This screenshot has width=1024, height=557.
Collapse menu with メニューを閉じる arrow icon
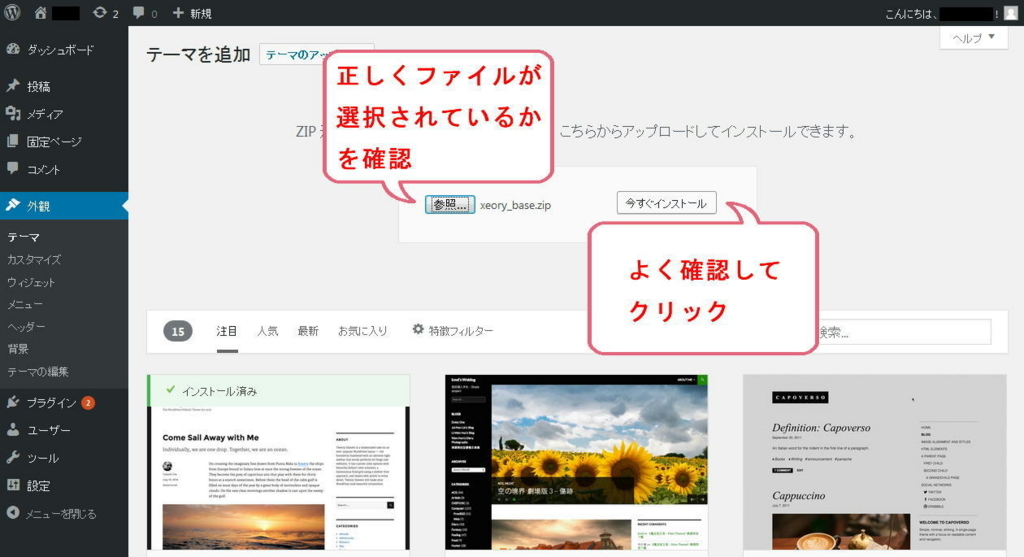click(x=13, y=513)
